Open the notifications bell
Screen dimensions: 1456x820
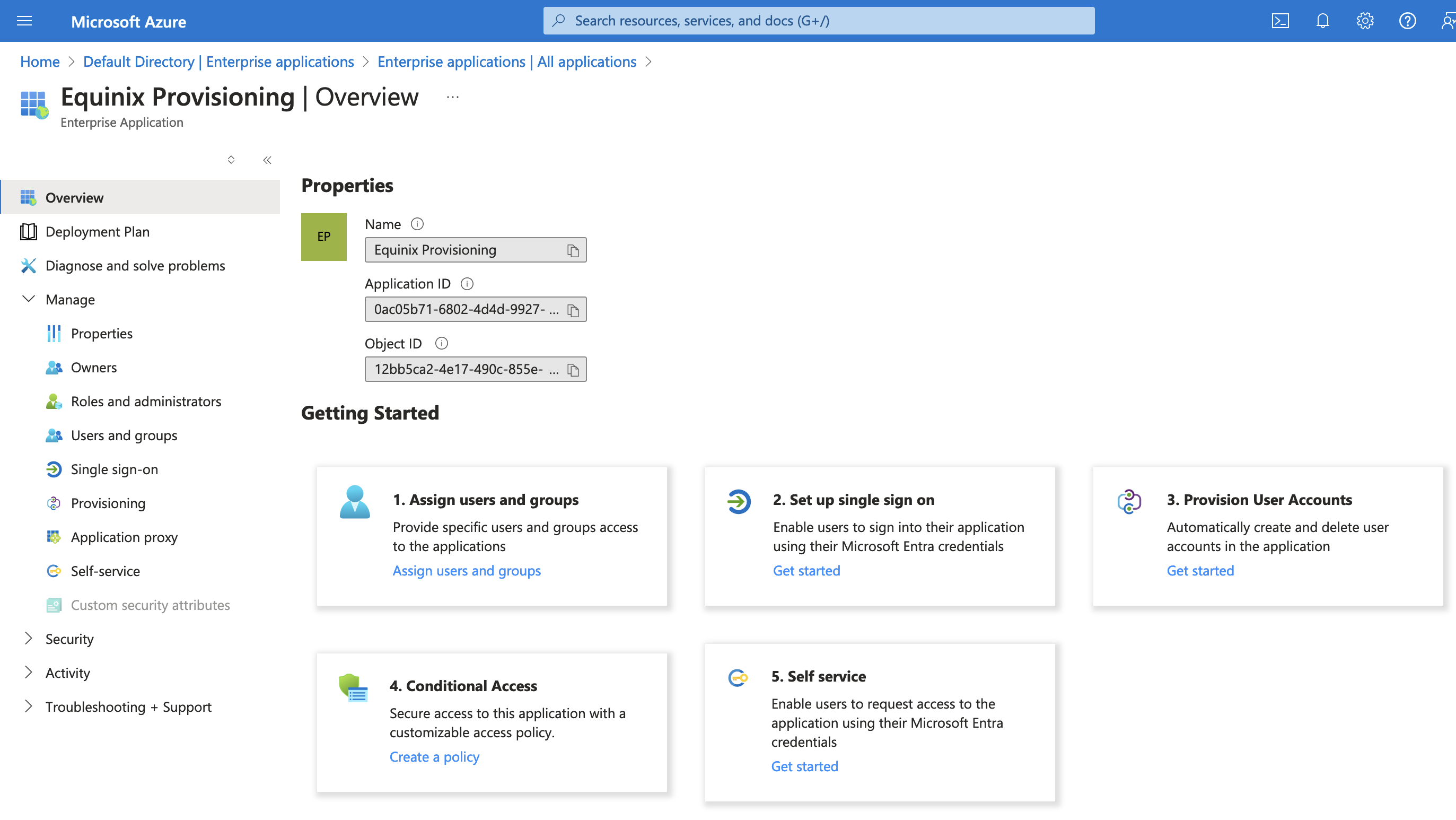tap(1322, 21)
